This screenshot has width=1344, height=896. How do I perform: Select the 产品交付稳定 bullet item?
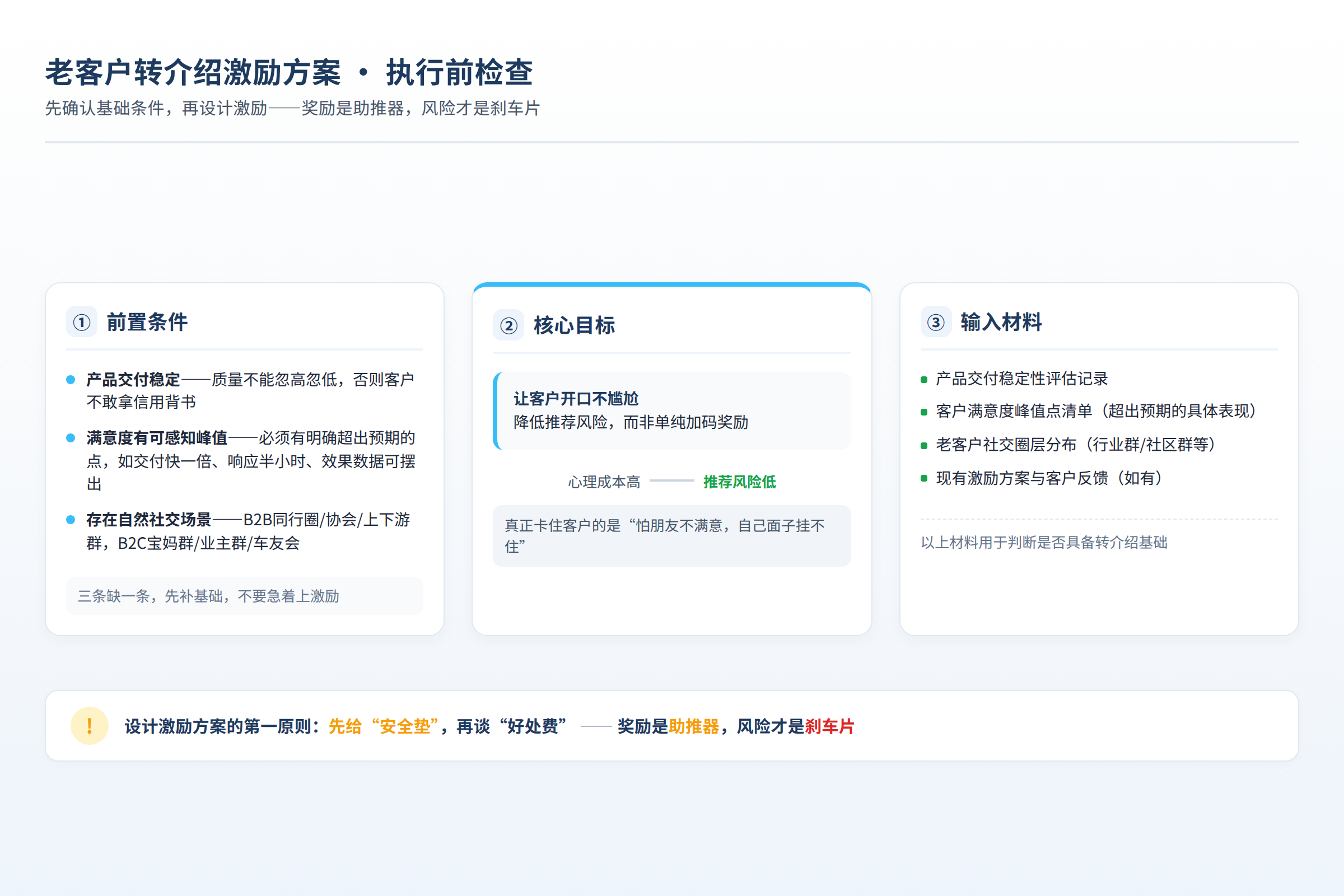tap(245, 391)
